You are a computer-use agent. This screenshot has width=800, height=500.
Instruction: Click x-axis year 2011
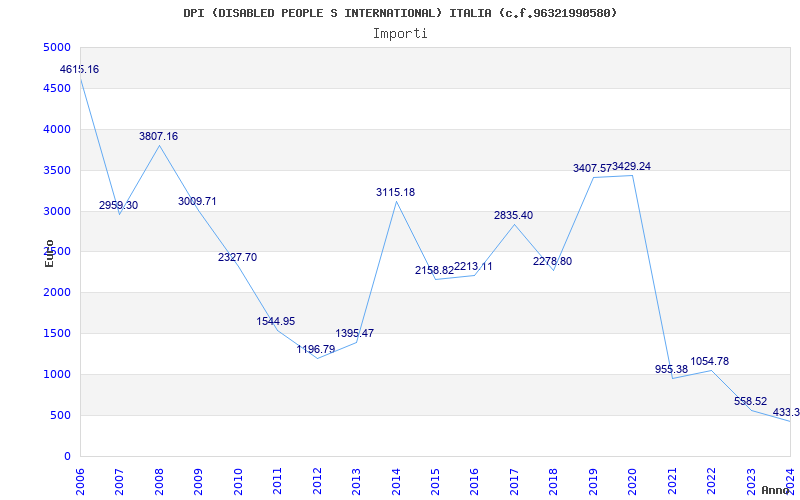(278, 480)
